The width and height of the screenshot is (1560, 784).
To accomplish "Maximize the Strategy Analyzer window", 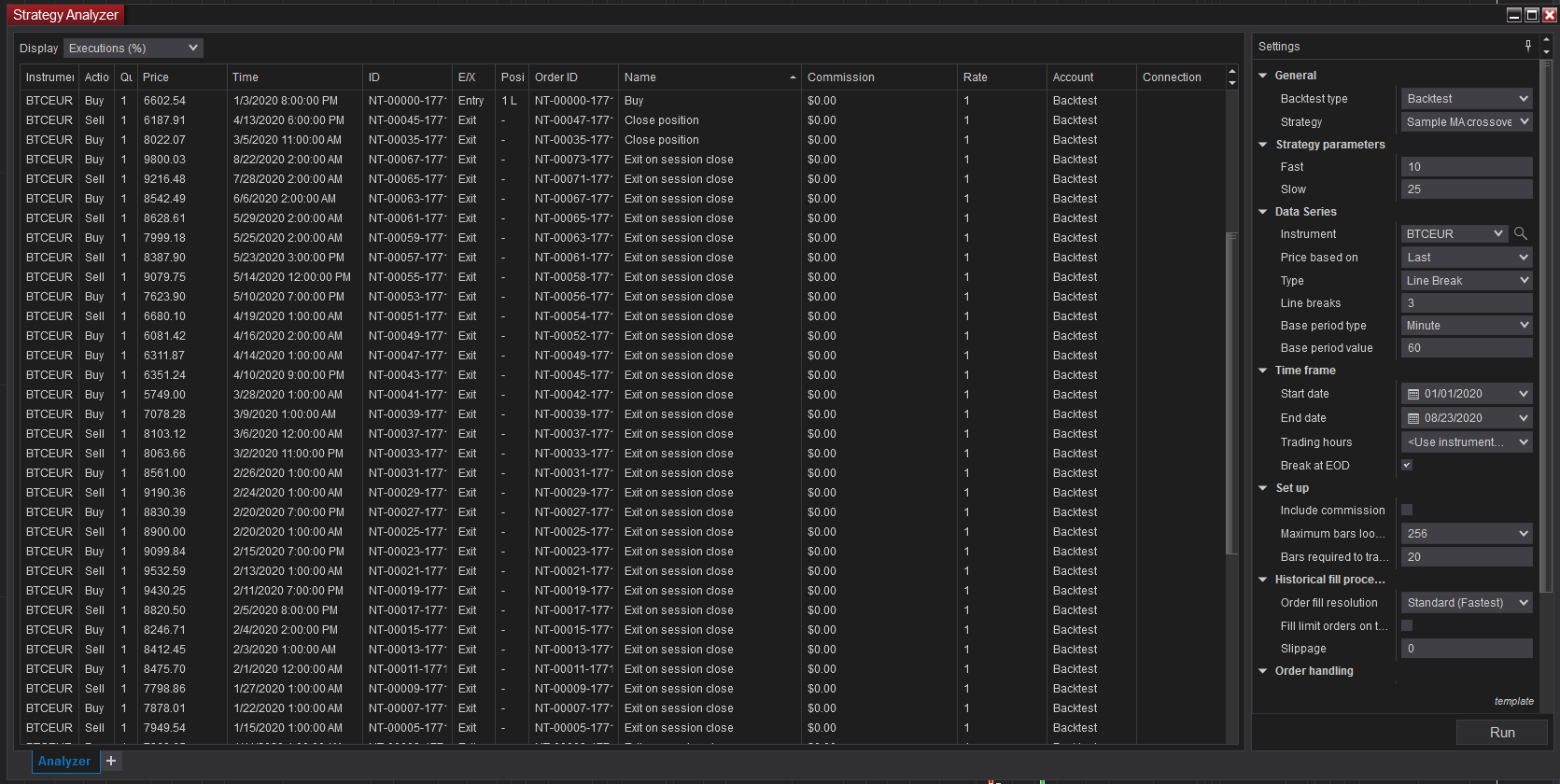I will coord(1532,14).
